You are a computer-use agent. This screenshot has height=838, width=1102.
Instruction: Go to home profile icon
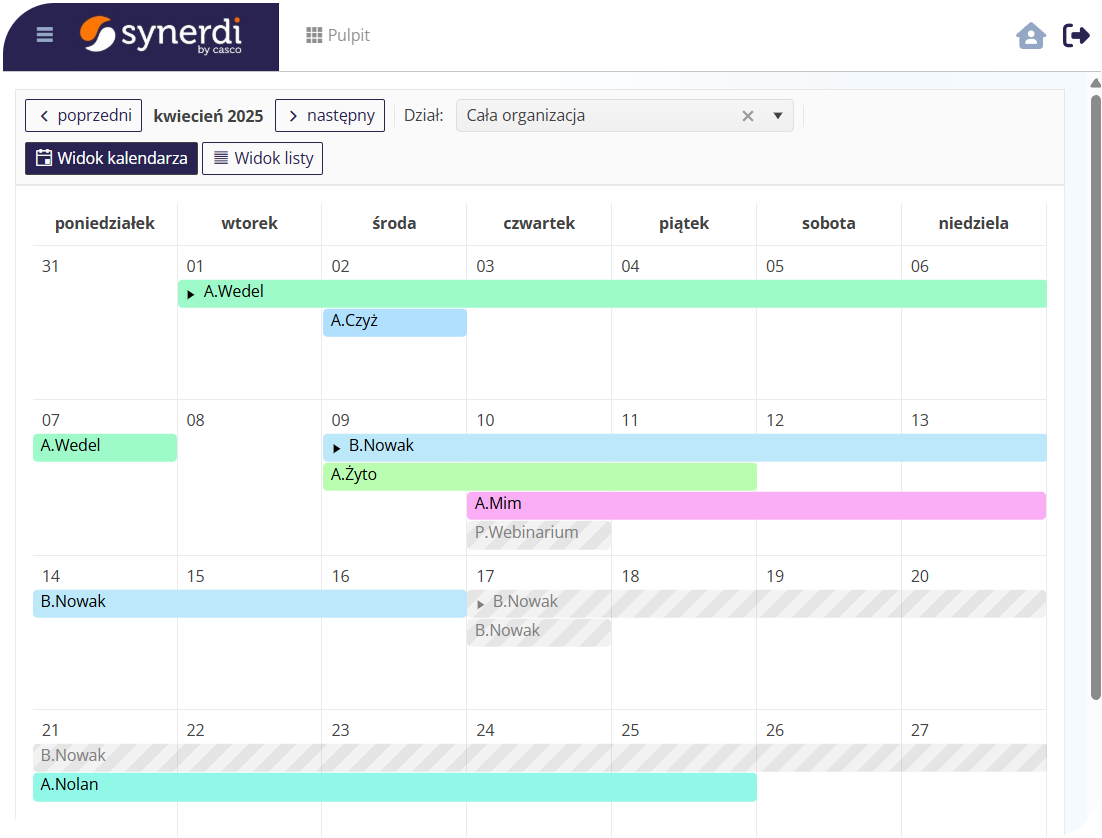click(x=1030, y=35)
